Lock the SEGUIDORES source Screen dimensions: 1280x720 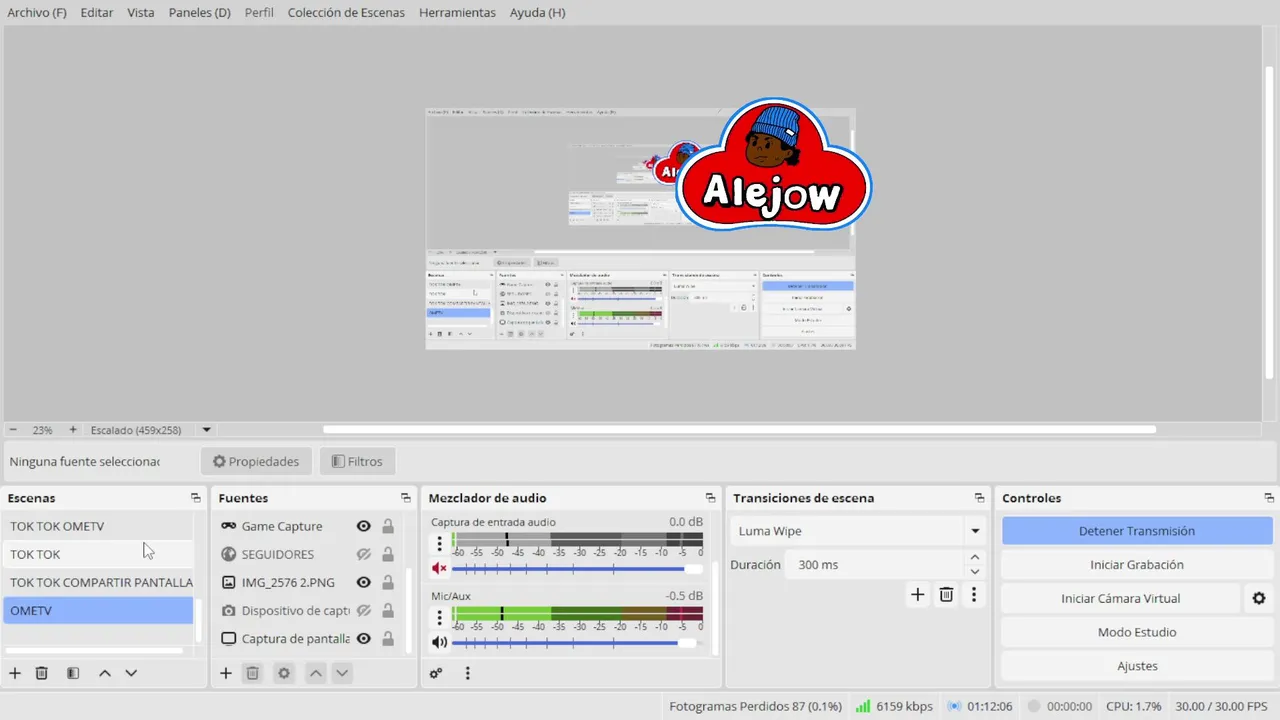click(x=388, y=554)
